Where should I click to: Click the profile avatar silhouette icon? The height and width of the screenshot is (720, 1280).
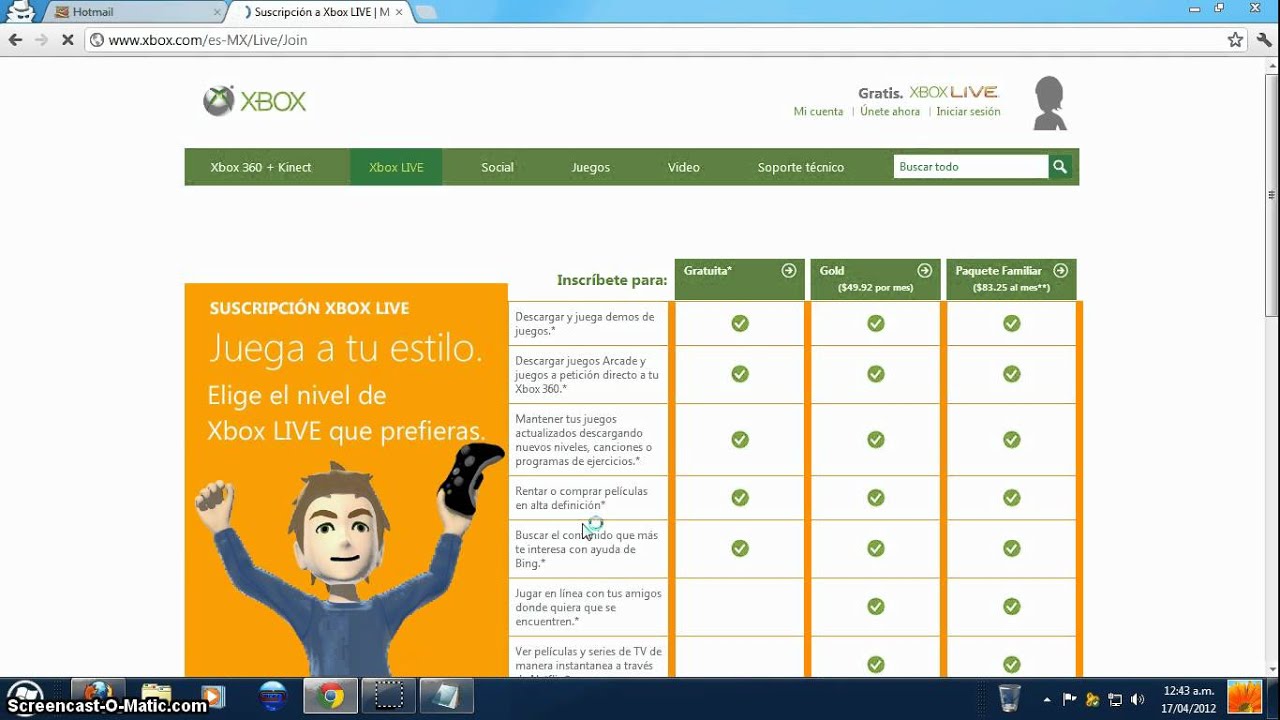(1049, 103)
